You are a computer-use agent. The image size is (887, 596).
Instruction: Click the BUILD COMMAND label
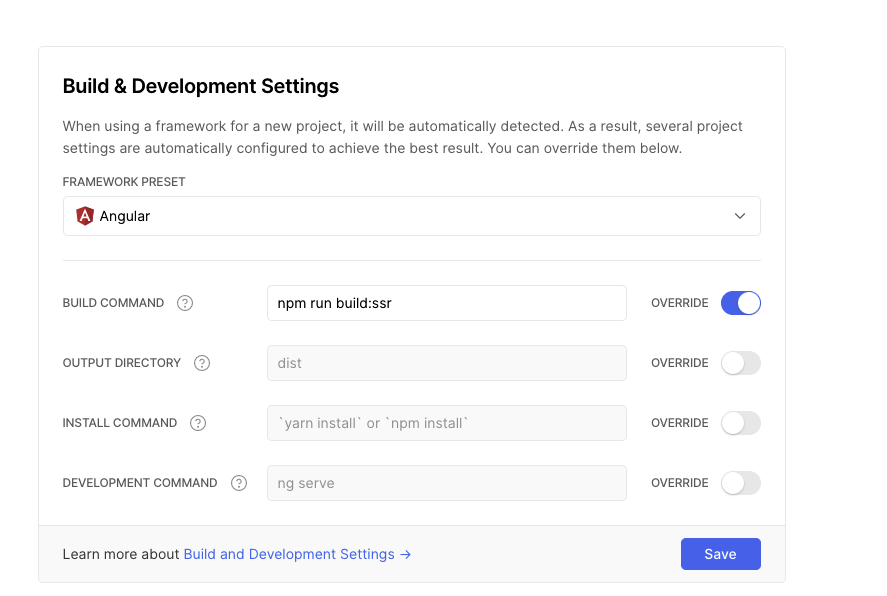[113, 303]
